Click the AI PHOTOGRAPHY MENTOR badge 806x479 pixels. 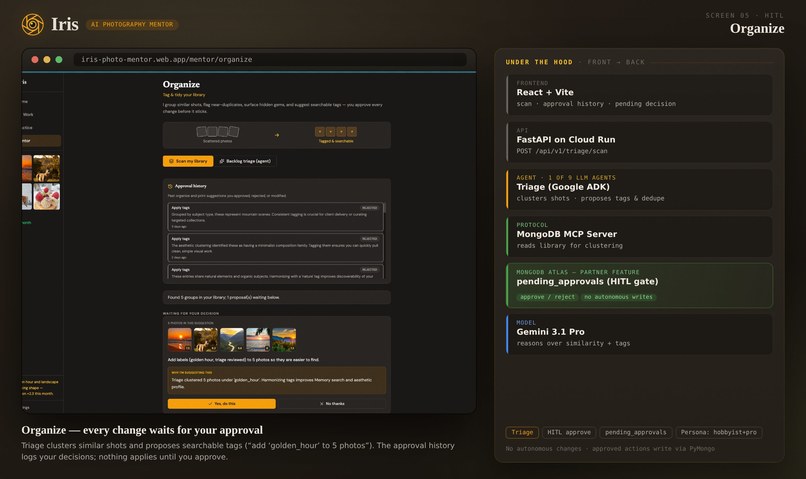pos(132,25)
